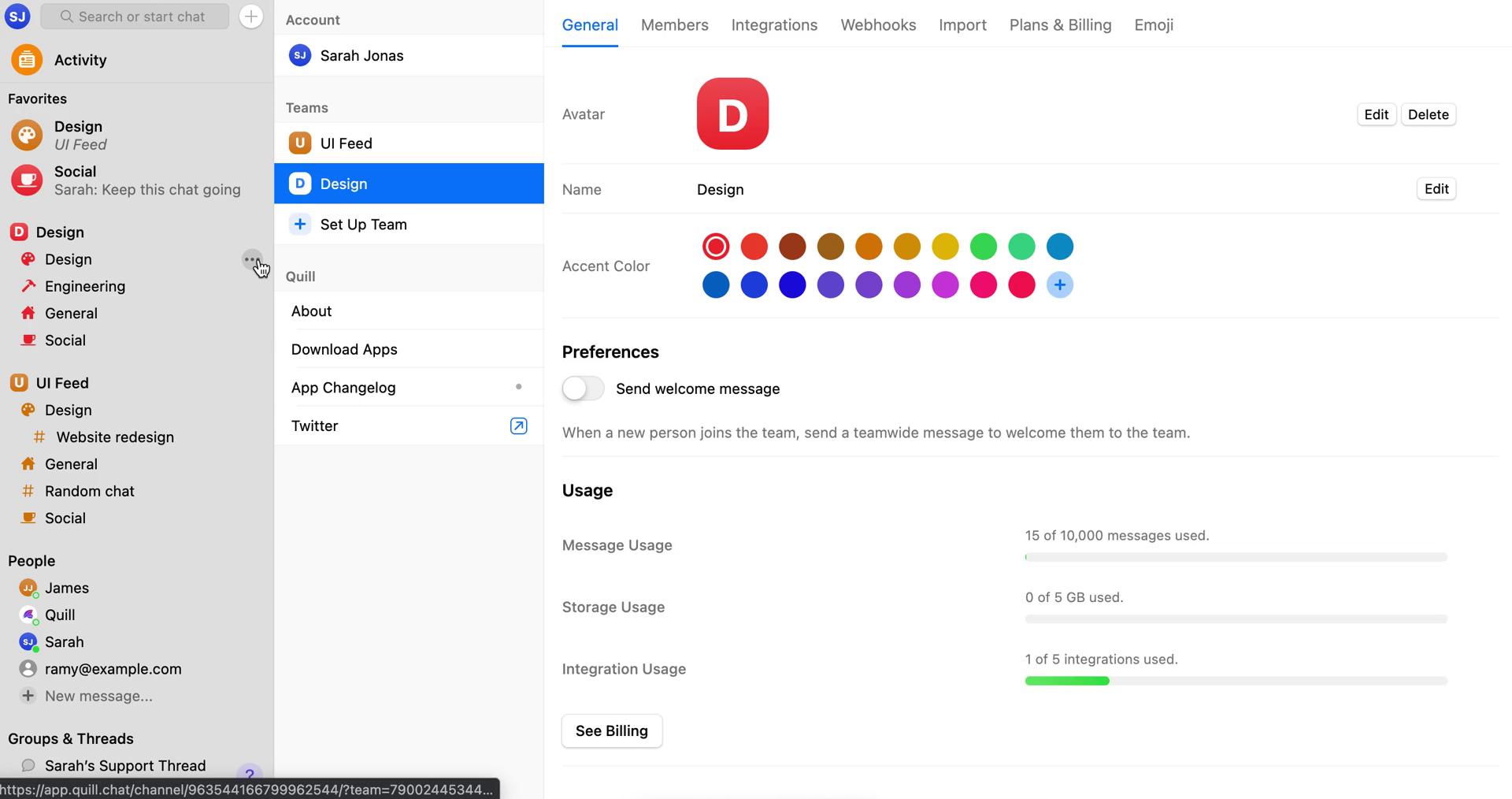Open Sarah's Support Thread bubble icon
Image resolution: width=1512 pixels, height=799 pixels.
[x=28, y=765]
